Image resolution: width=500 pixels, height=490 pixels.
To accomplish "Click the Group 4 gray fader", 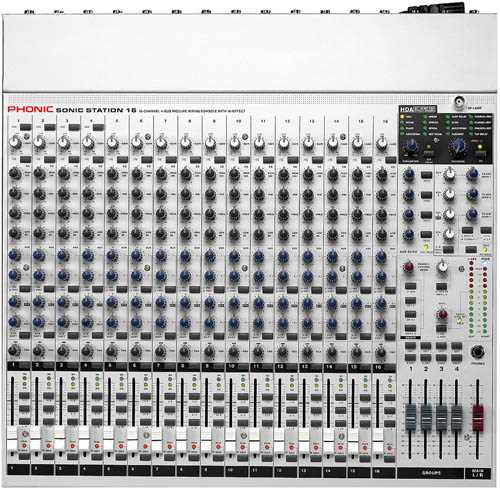I will 457,417.
